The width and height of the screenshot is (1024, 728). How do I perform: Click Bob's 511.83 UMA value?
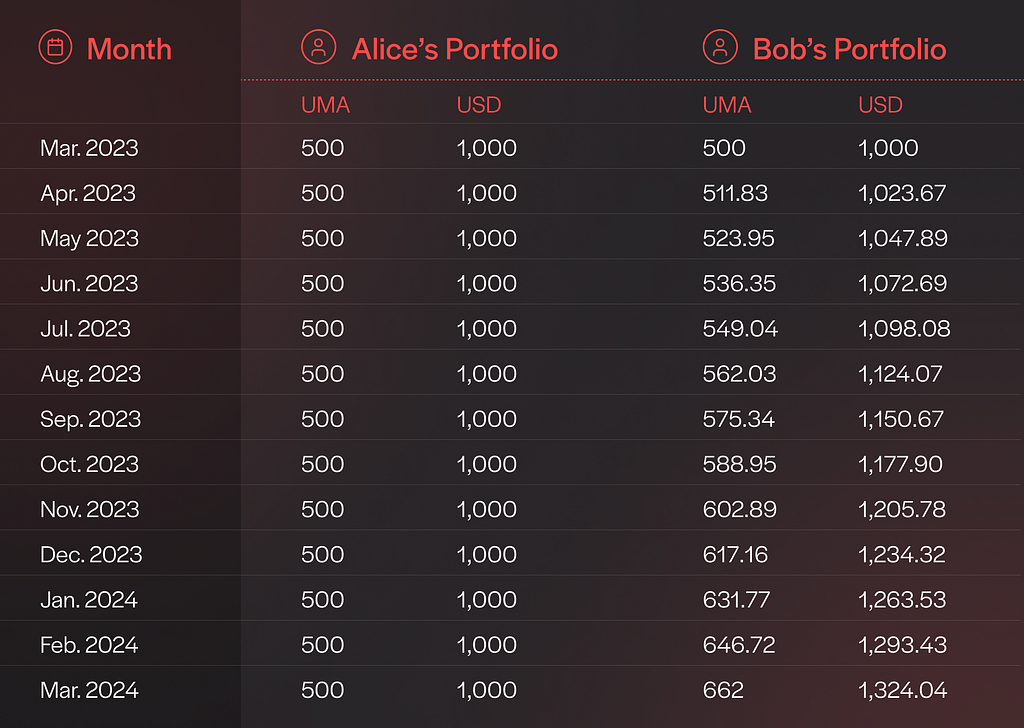[x=735, y=193]
